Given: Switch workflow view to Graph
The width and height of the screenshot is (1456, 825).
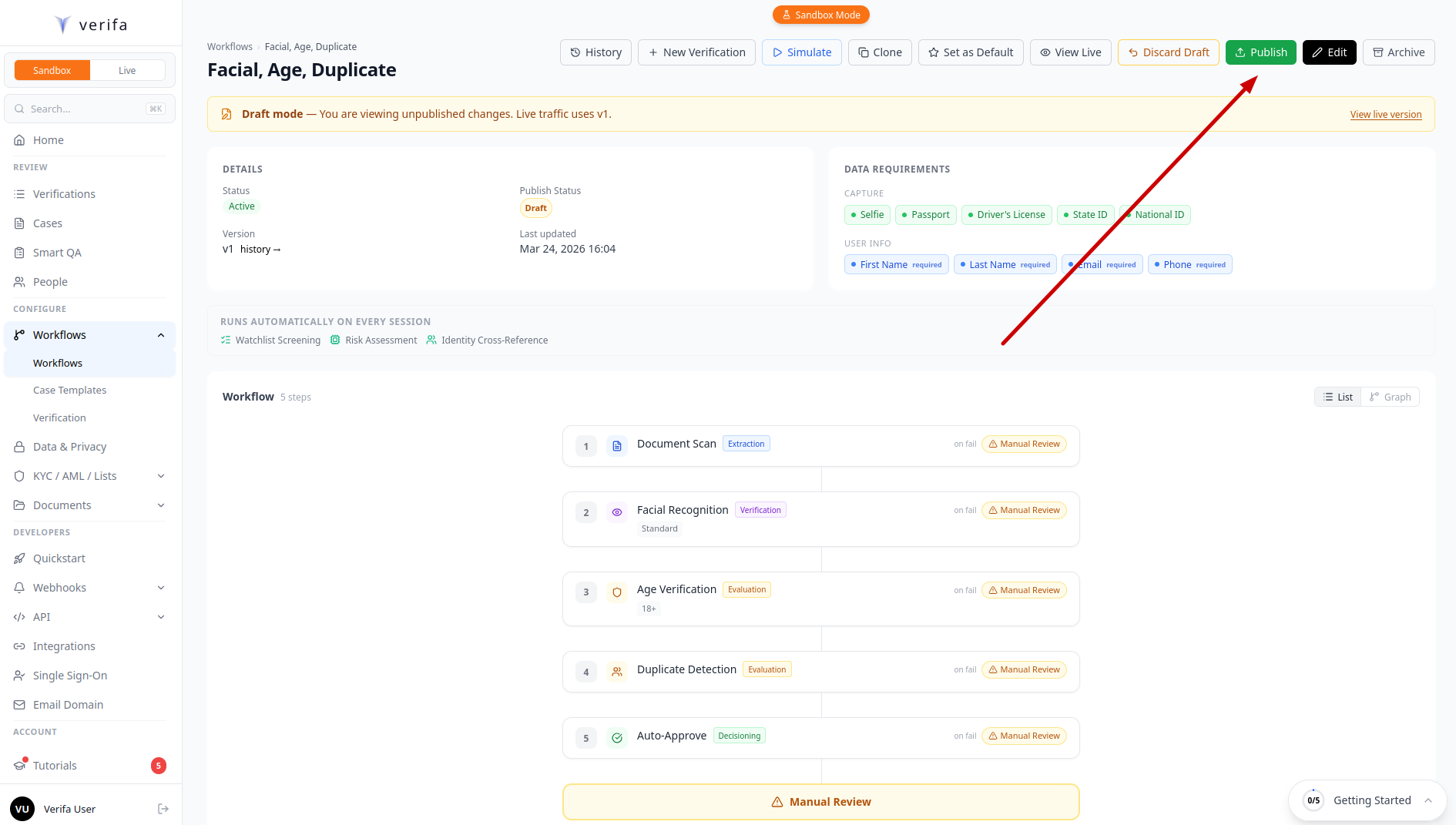Looking at the screenshot, I should (x=1390, y=396).
